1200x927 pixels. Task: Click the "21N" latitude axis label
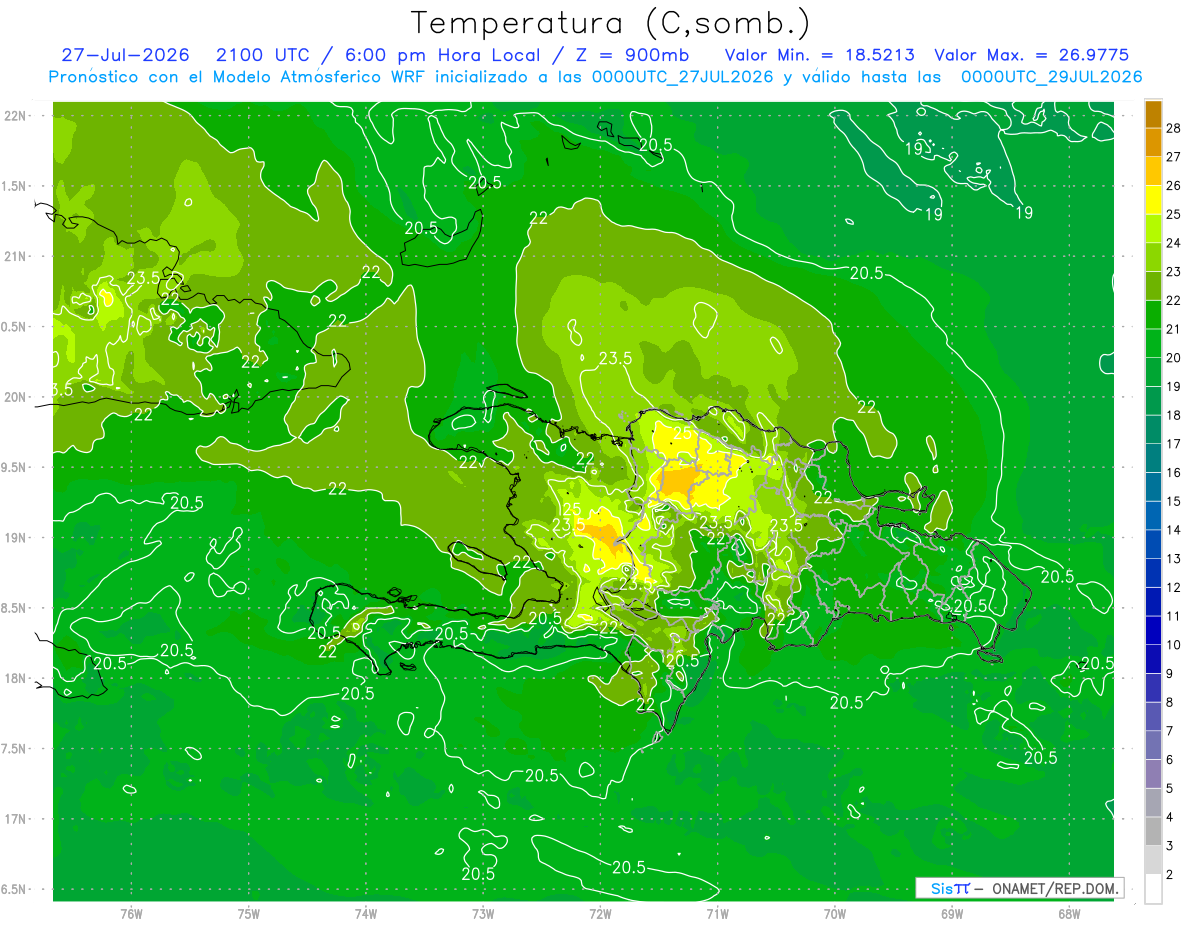(17, 257)
